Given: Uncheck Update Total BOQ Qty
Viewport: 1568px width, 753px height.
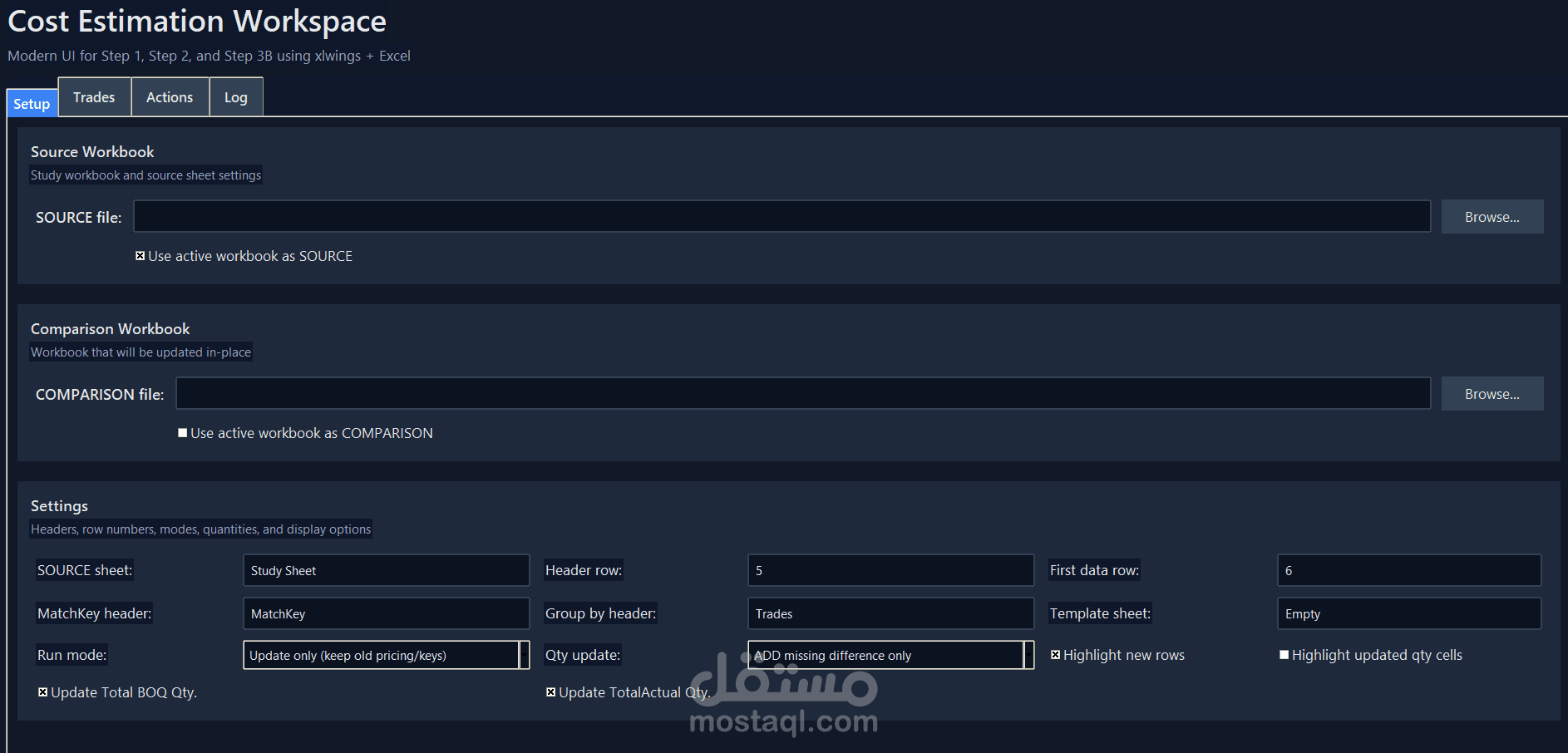Looking at the screenshot, I should coord(42,691).
